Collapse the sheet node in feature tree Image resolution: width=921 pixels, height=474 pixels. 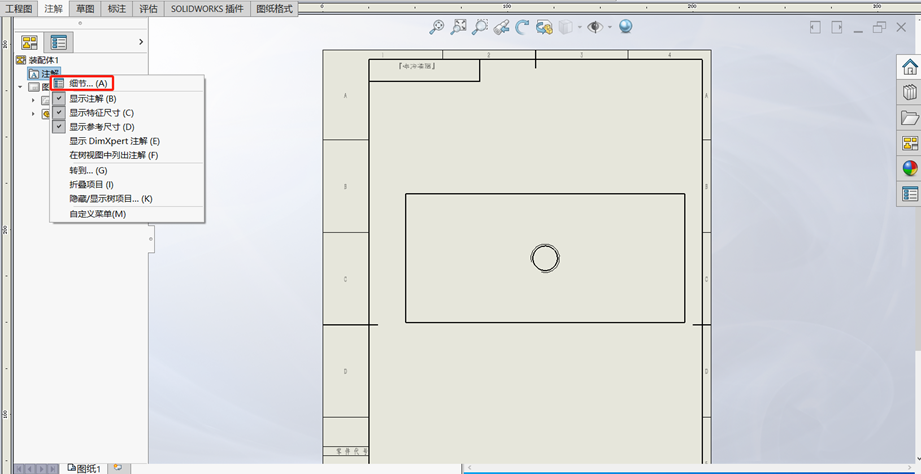click(21, 87)
